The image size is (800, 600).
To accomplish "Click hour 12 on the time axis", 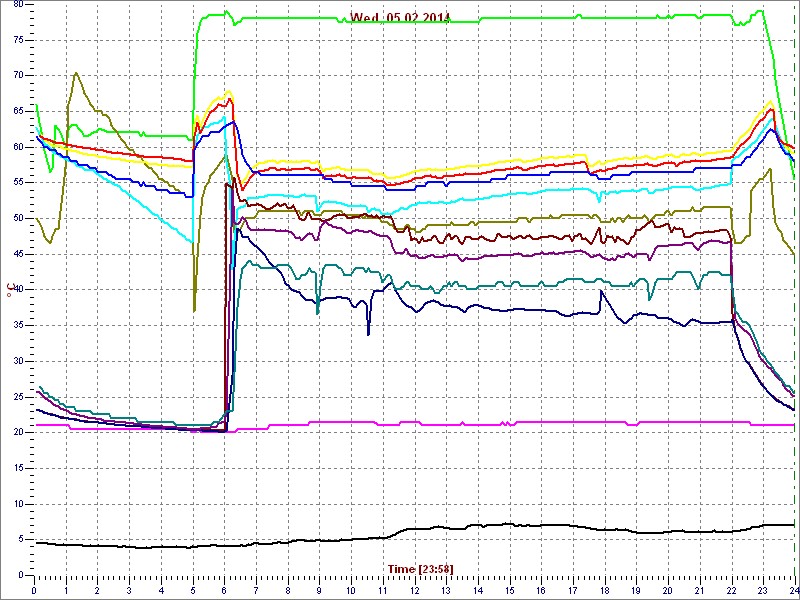I will (415, 590).
